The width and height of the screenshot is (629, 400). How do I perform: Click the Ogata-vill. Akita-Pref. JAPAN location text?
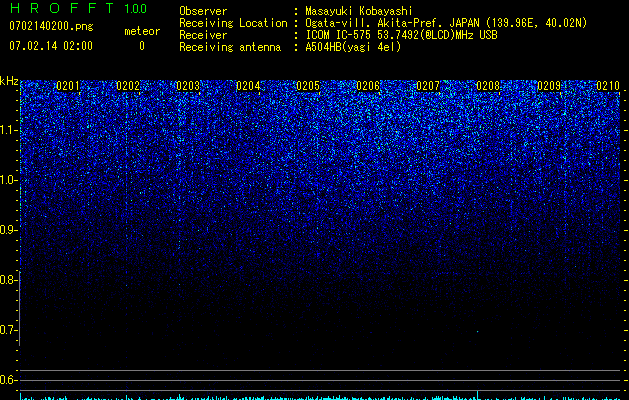[x=446, y=23]
